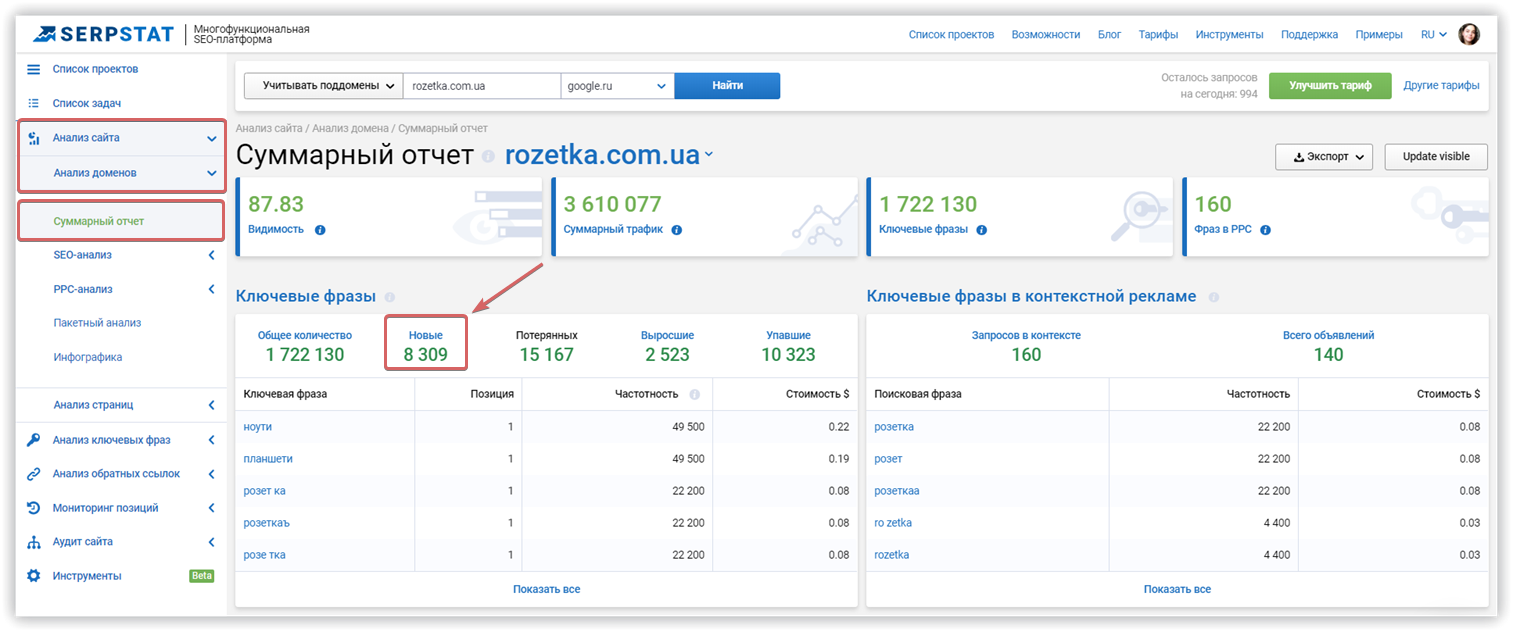Viewport: 1513px width, 632px height.
Task: Open Инструменты in top navigation
Action: tap(1229, 34)
